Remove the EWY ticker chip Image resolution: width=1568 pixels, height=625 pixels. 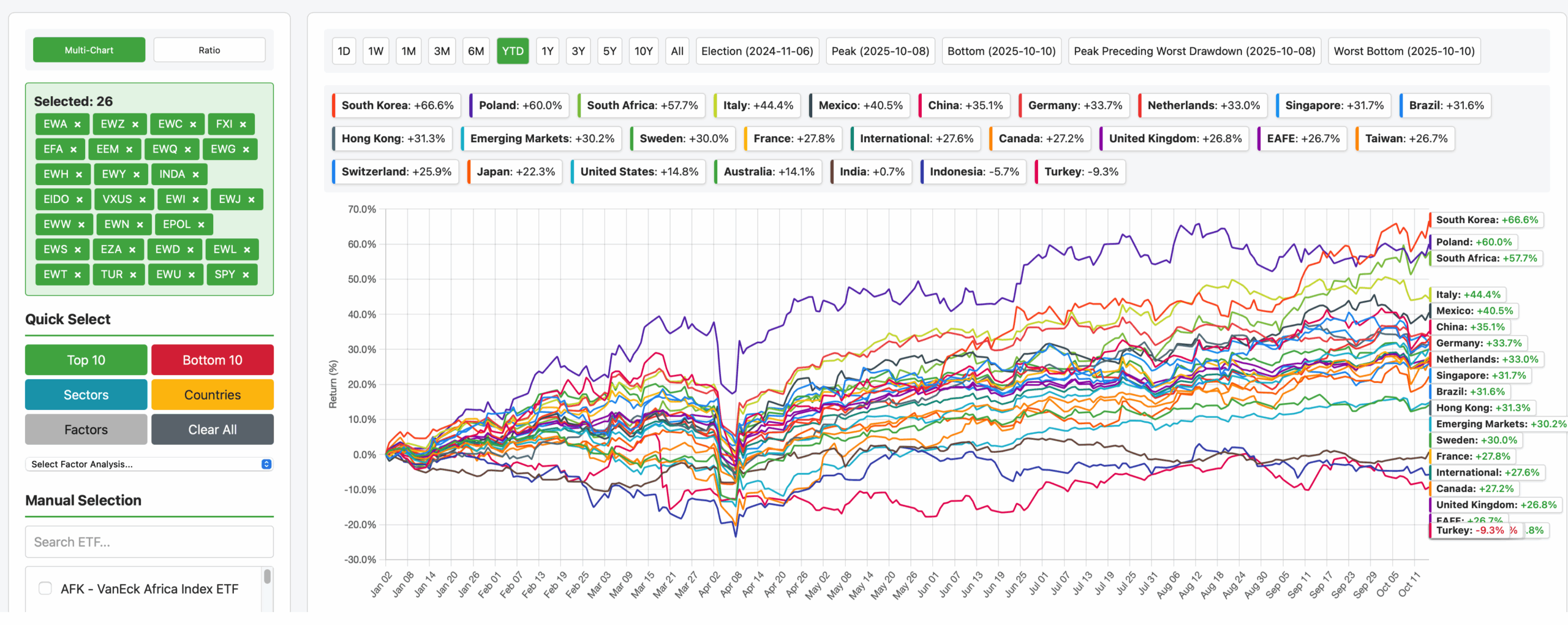137,175
